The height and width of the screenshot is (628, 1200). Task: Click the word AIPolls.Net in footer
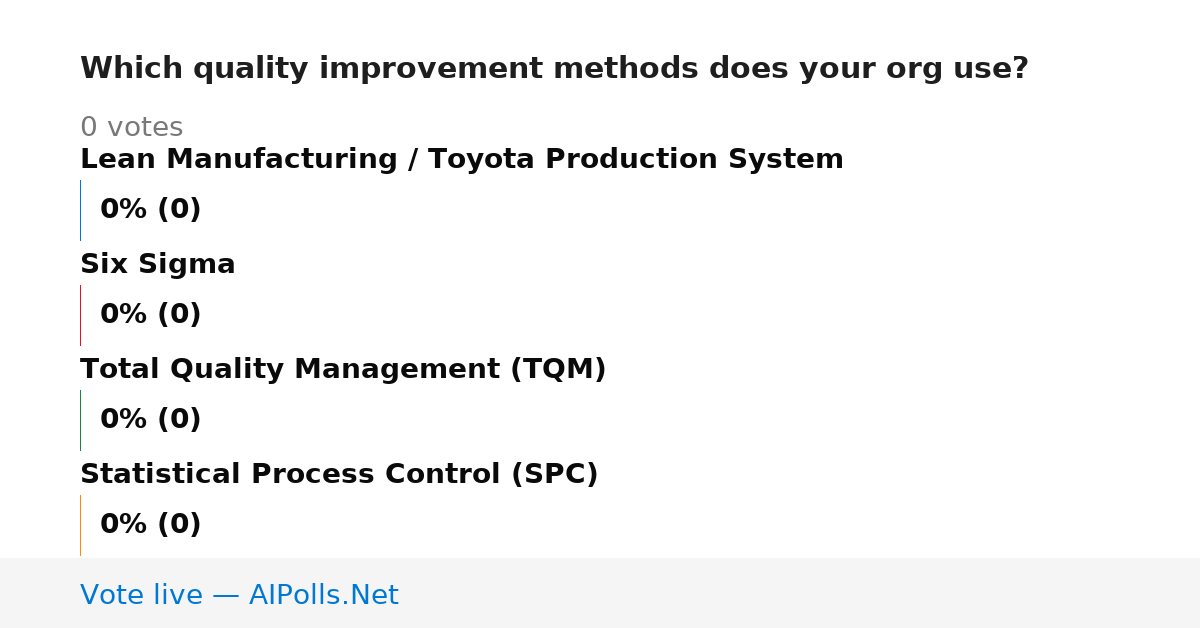324,595
